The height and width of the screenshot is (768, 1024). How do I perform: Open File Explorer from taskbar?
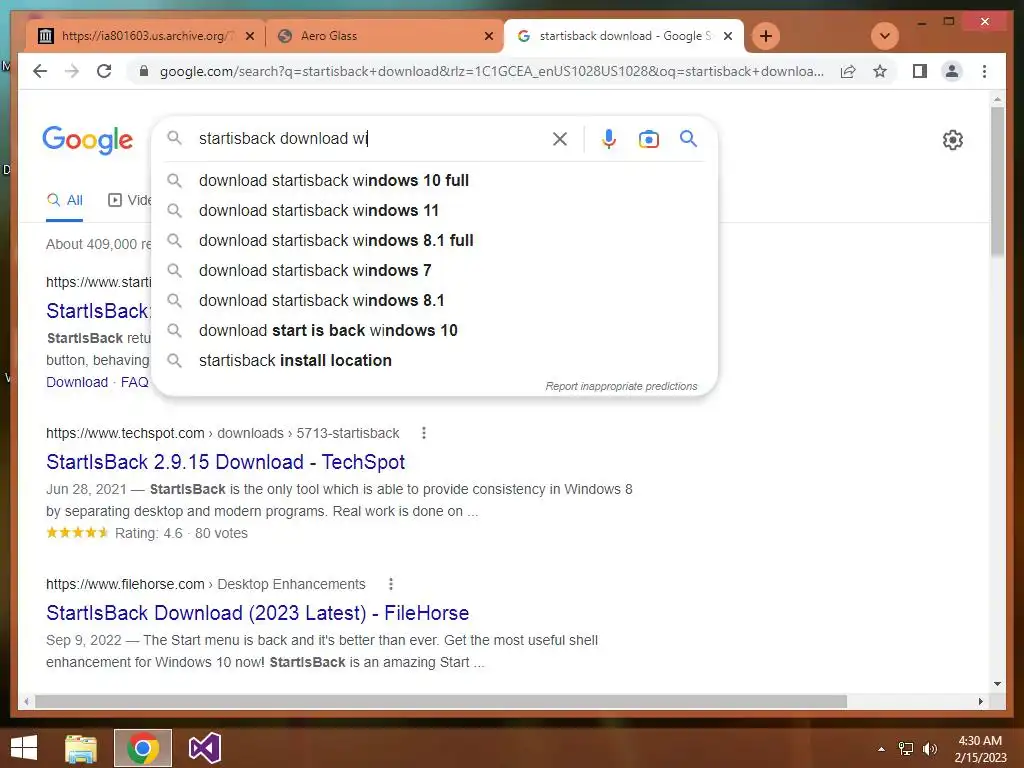coord(80,748)
